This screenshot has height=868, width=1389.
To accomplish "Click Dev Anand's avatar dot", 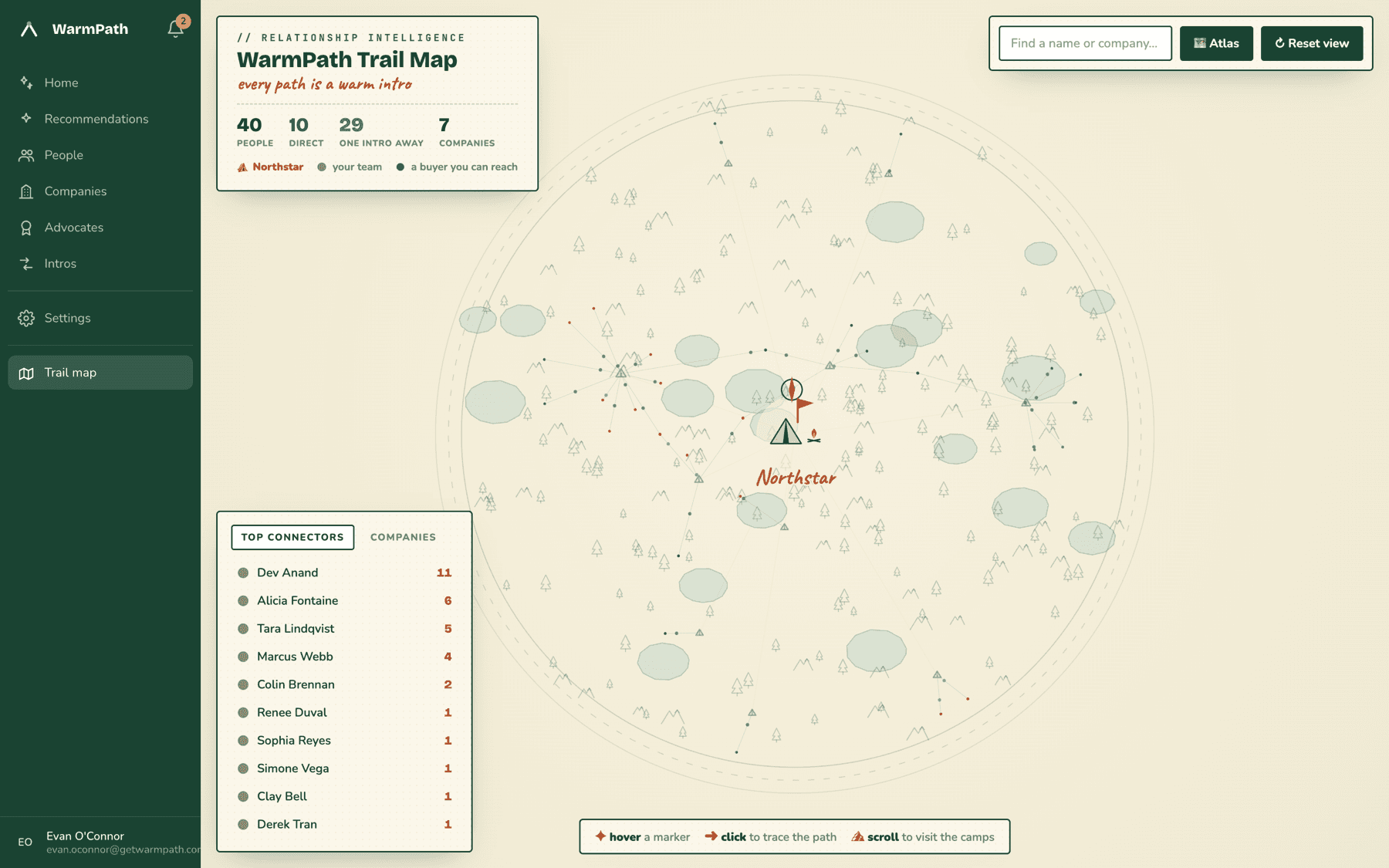I will (243, 572).
